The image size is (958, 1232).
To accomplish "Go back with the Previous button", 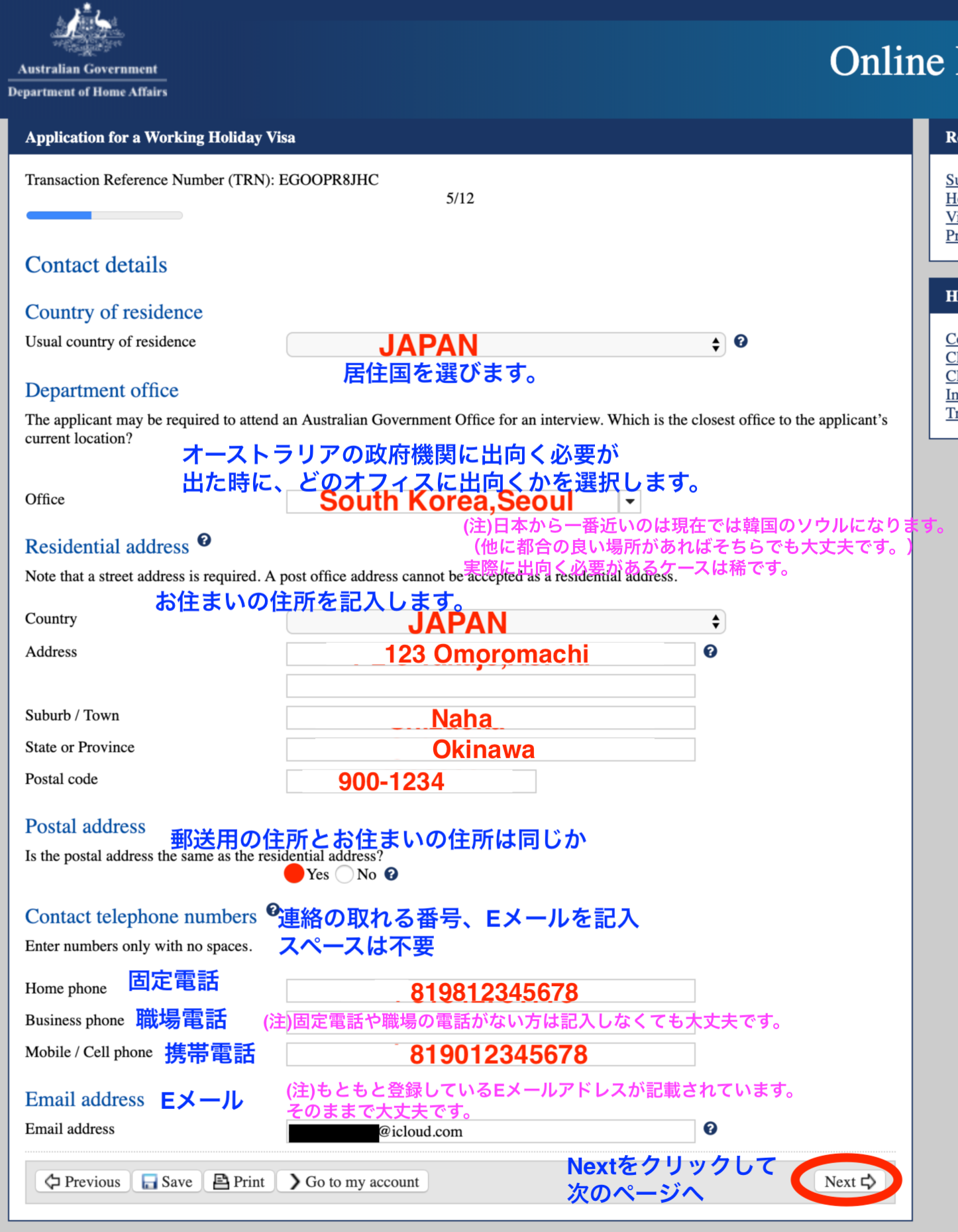I will 83,1182.
